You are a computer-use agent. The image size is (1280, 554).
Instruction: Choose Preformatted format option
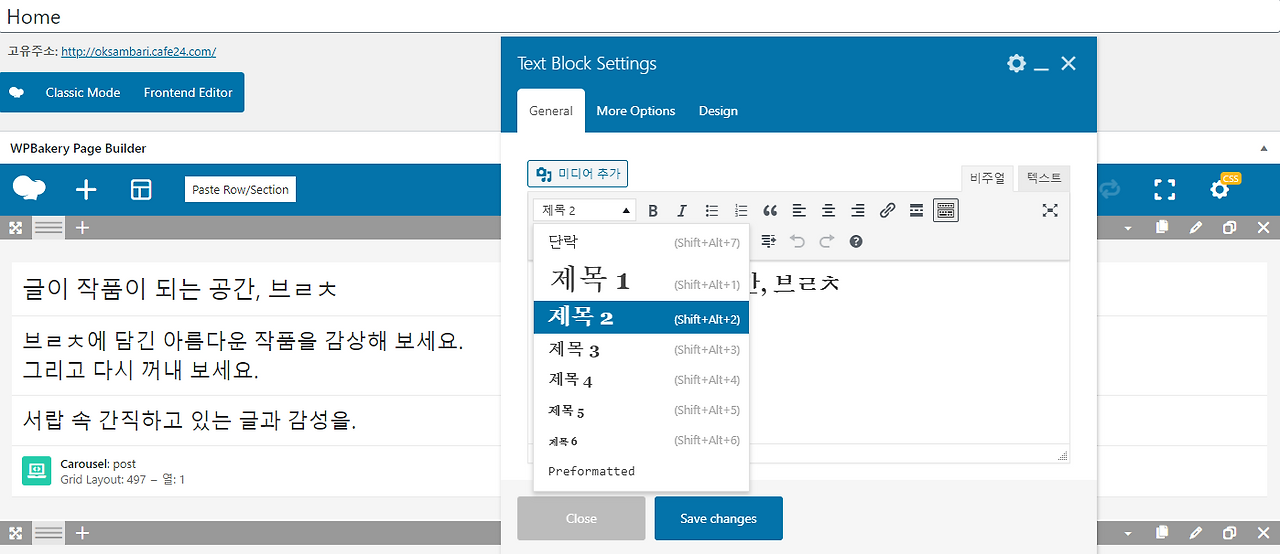641,471
